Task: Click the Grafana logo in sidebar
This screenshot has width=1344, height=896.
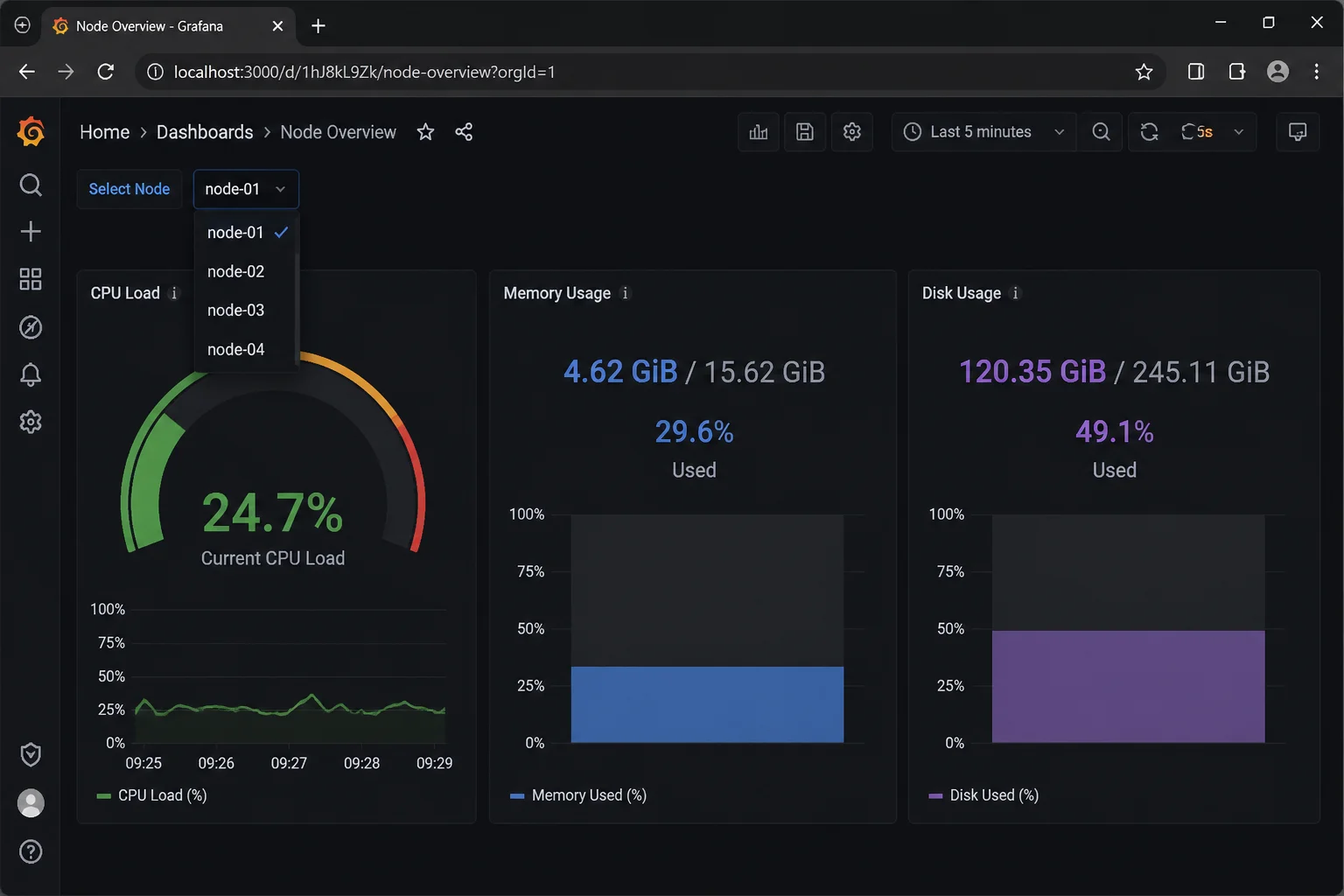Action: 31,131
